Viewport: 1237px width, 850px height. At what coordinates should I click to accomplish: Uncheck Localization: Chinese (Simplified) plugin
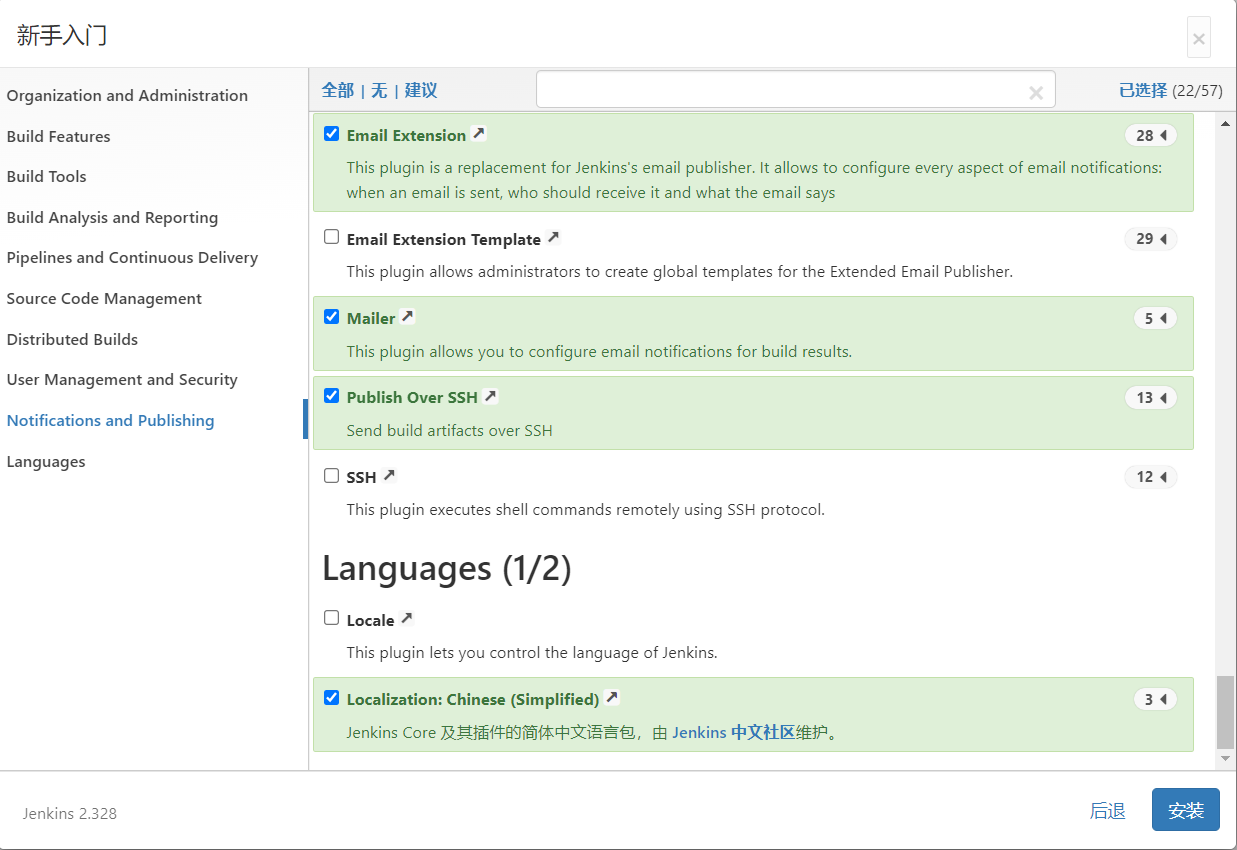[331, 698]
